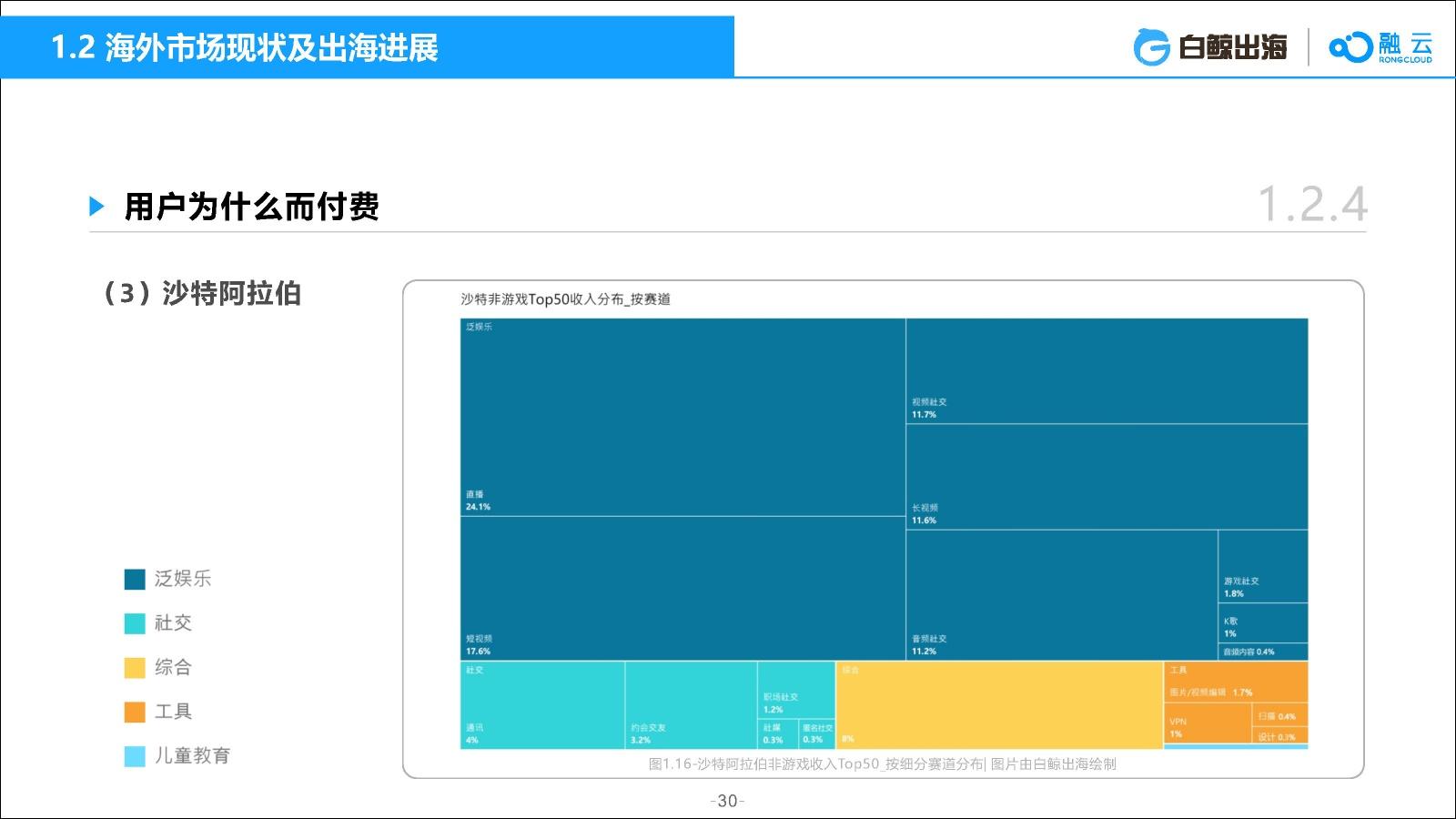
Task: Click the 通讯 4% treemap cell
Action: [542, 705]
